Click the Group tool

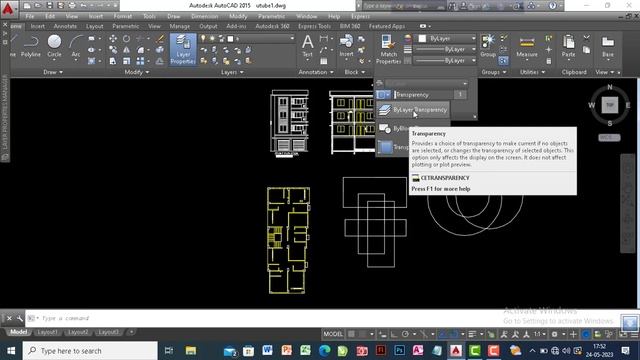488,46
